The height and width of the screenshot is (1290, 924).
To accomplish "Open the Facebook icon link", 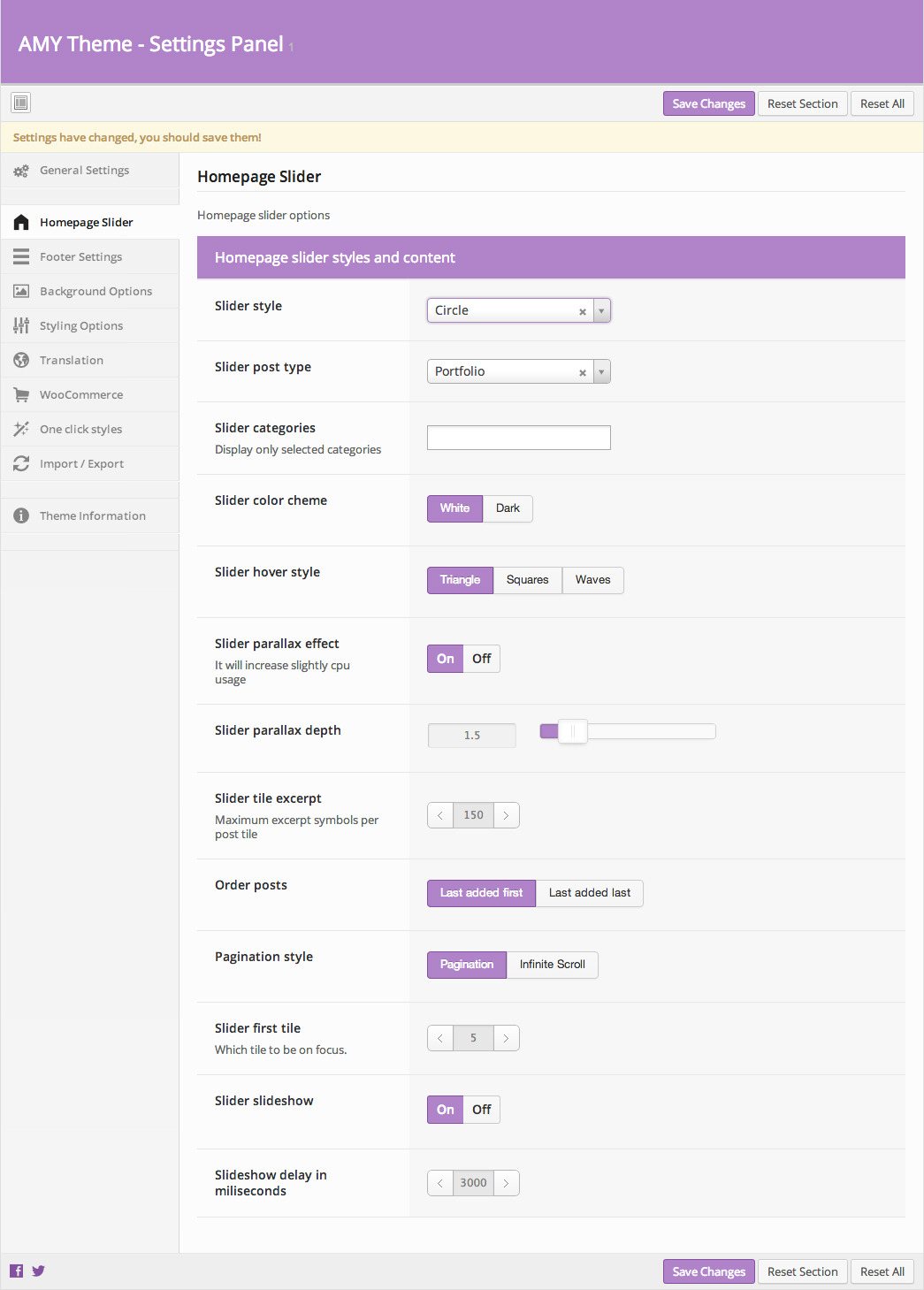I will pos(17,1271).
